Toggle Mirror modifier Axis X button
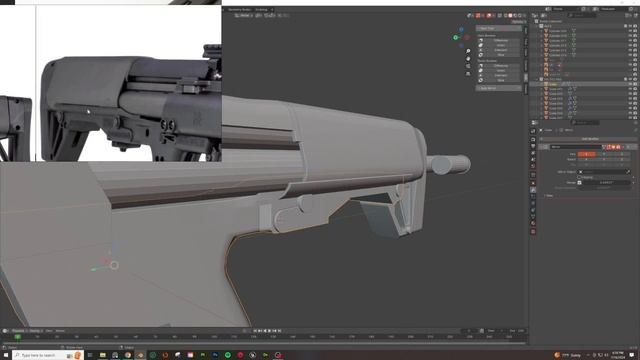640x360 pixels. click(x=586, y=154)
